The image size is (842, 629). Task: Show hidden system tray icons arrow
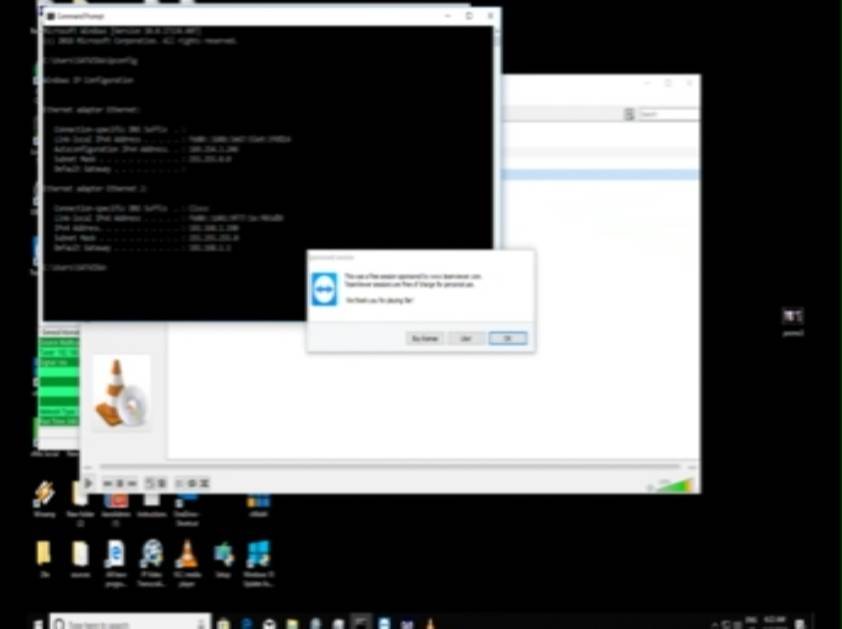(x=715, y=625)
